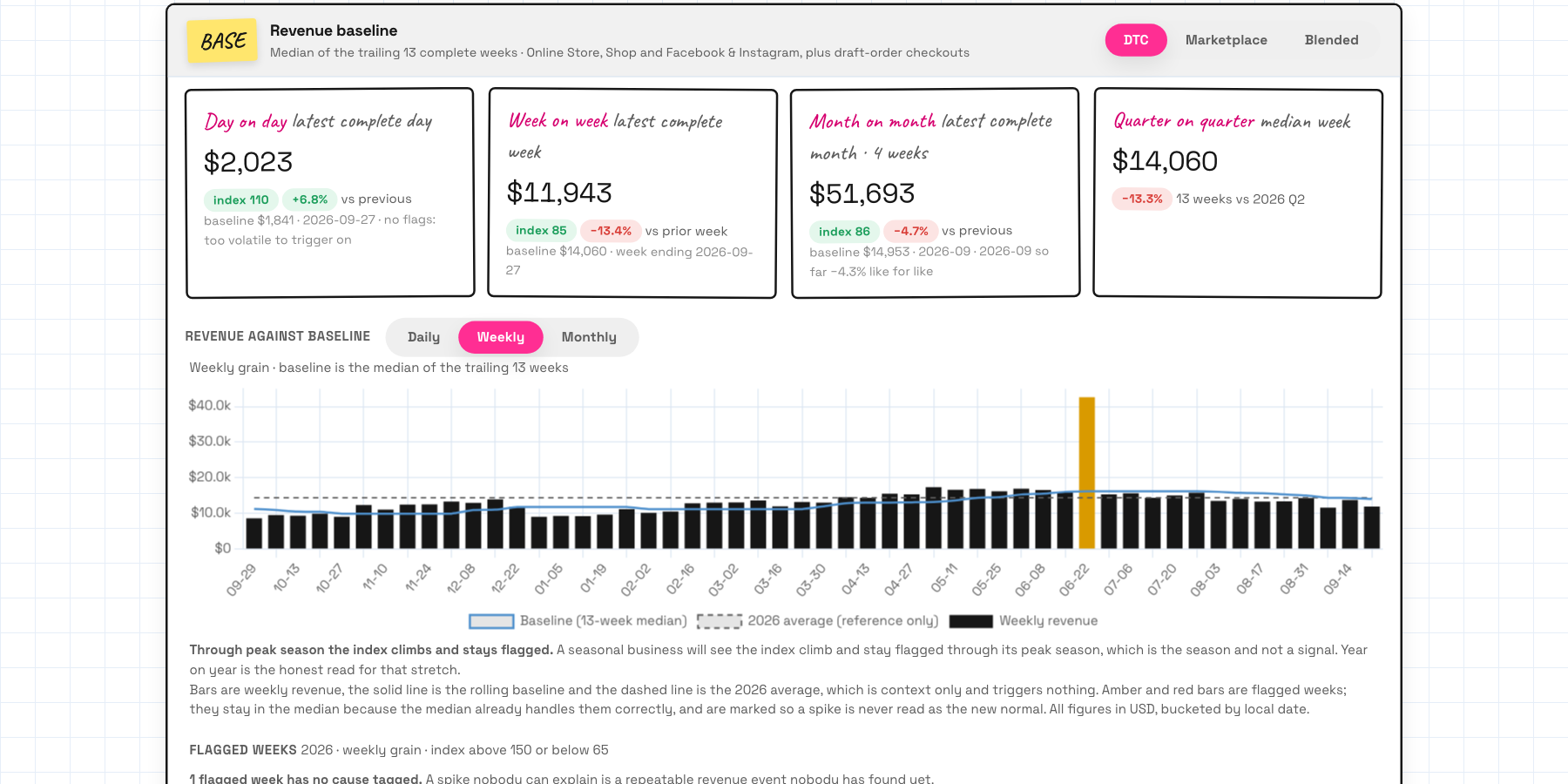Click the 'Day on day latest complete day' heading
This screenshot has height=784, width=1568.
tap(318, 121)
